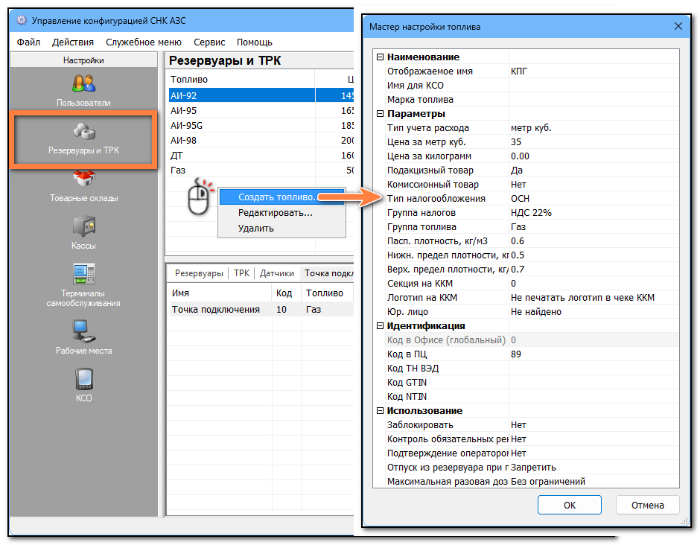The height and width of the screenshot is (545, 700).
Task: Switch to the Датчики tab
Action: tap(277, 273)
